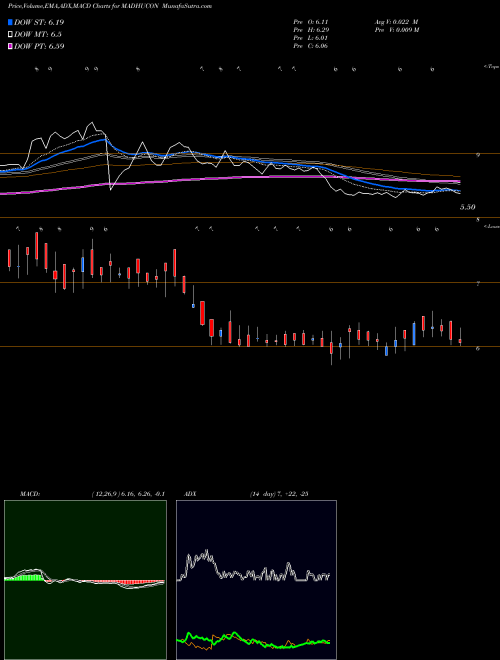Click the '6' price axis label on candlestick chart

478,349
